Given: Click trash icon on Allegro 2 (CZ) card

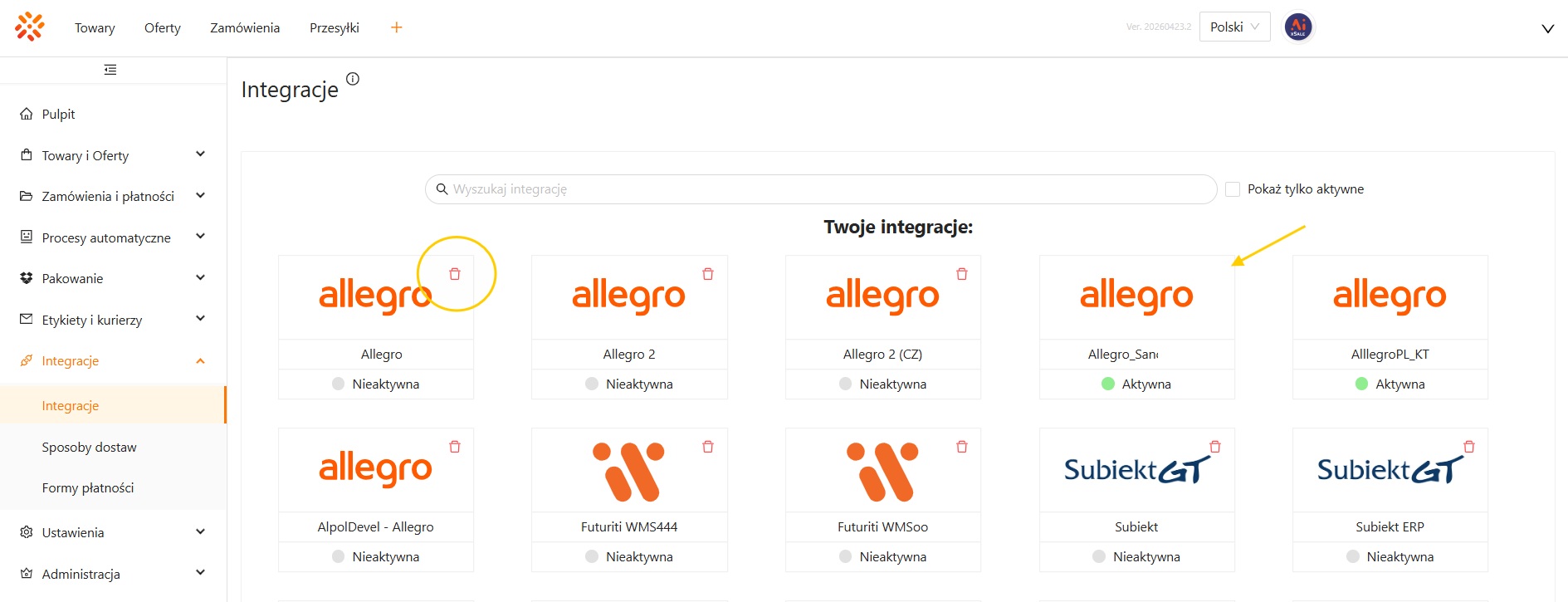Looking at the screenshot, I should (x=962, y=274).
